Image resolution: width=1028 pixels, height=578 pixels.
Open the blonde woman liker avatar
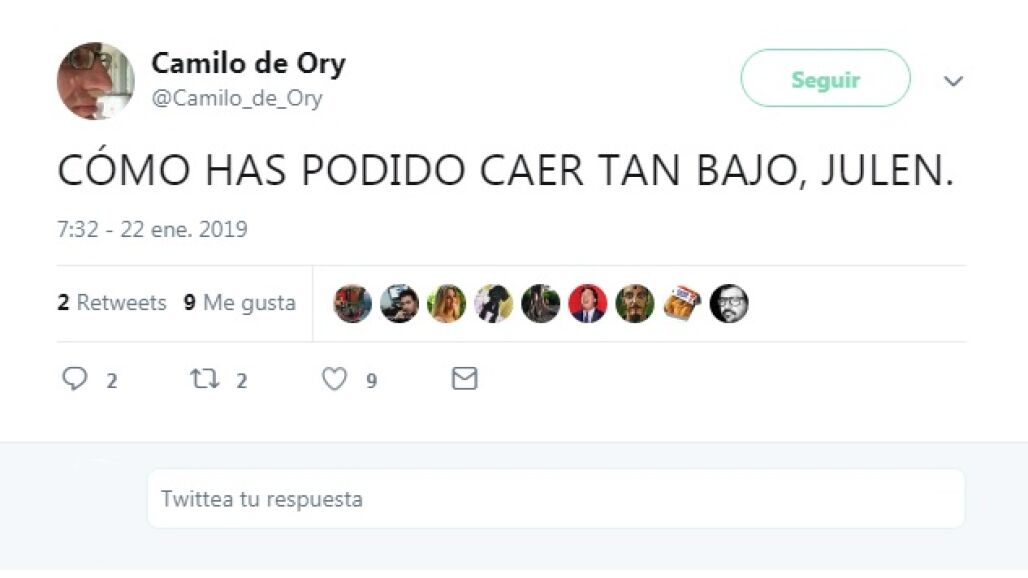coord(446,303)
